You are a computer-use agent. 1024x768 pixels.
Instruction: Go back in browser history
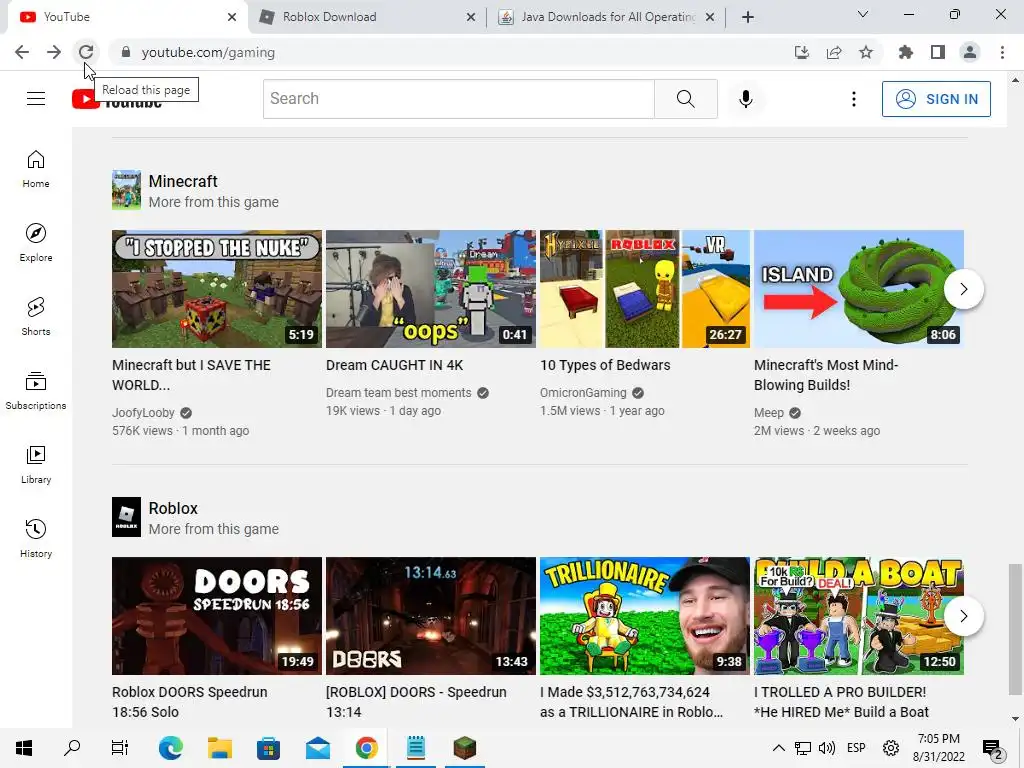[x=22, y=52]
